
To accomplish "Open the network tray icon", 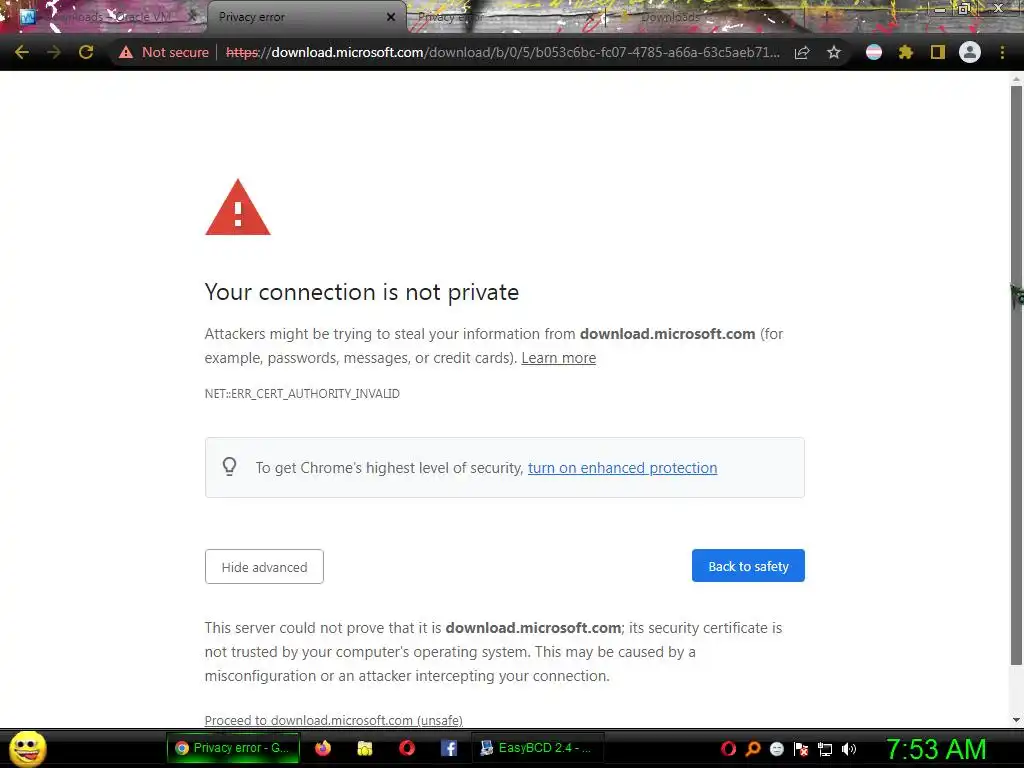I will (825, 750).
